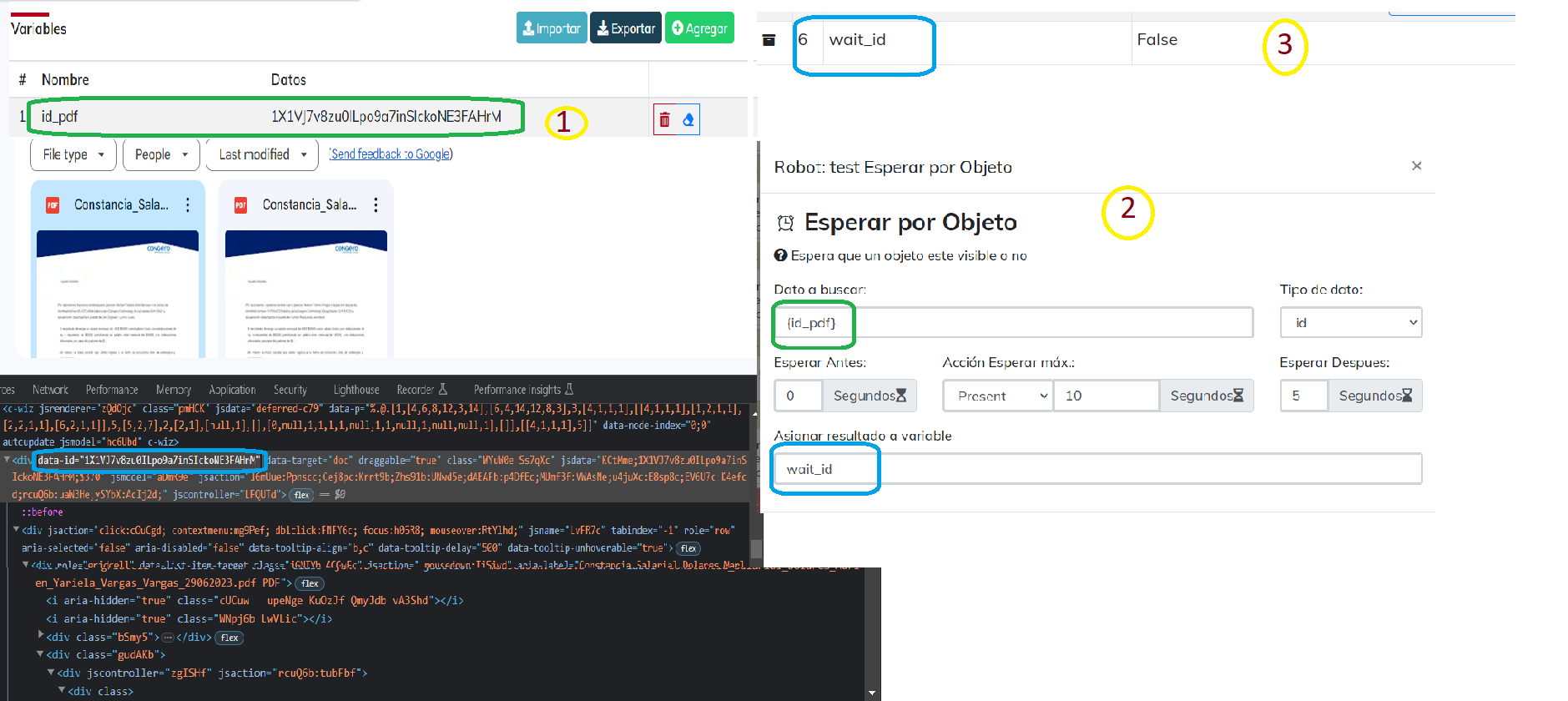Screen dimensions: 1568x701
Task: Click the Send feedback to Google link
Action: (x=391, y=154)
